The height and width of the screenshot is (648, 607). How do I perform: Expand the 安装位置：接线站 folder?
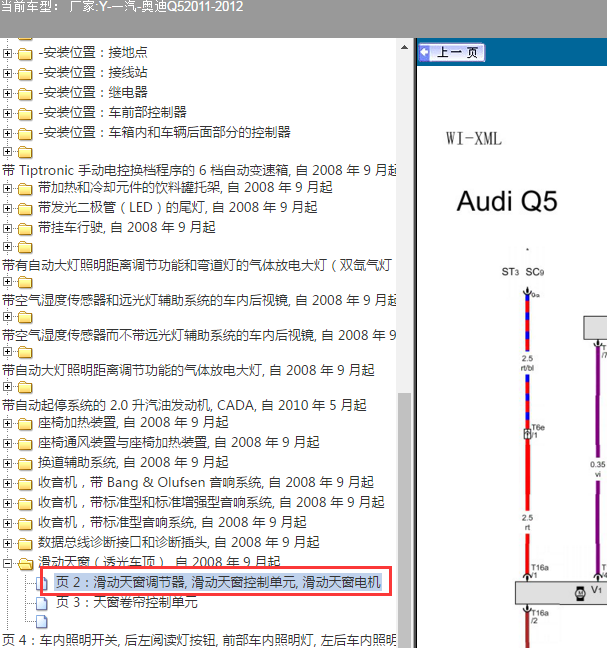click(x=7, y=73)
